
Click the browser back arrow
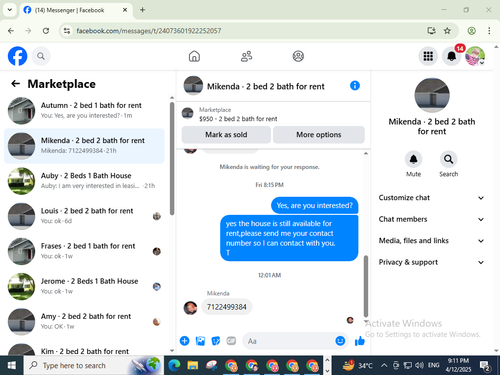click(11, 31)
